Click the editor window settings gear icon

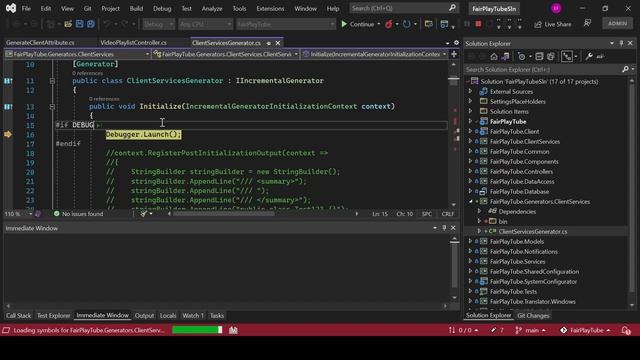coord(456,43)
